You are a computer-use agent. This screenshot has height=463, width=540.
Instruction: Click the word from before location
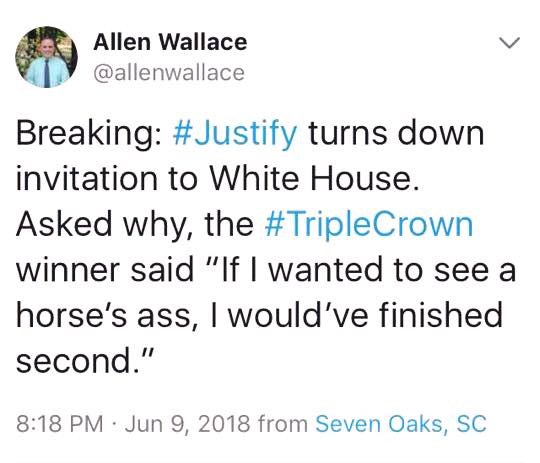[283, 423]
